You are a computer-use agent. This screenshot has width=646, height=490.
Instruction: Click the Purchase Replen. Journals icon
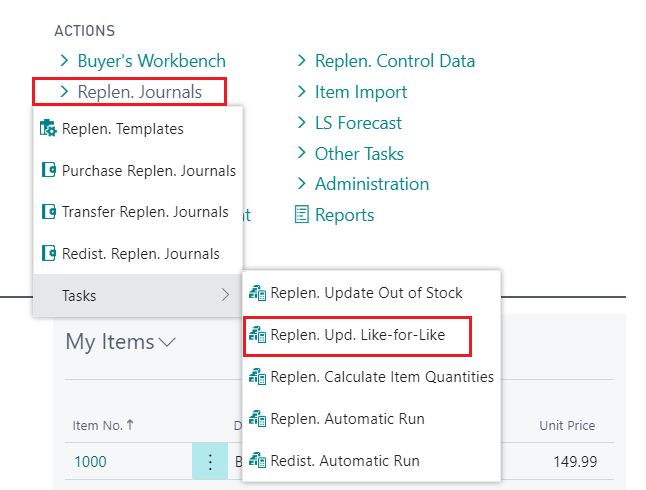tap(48, 171)
